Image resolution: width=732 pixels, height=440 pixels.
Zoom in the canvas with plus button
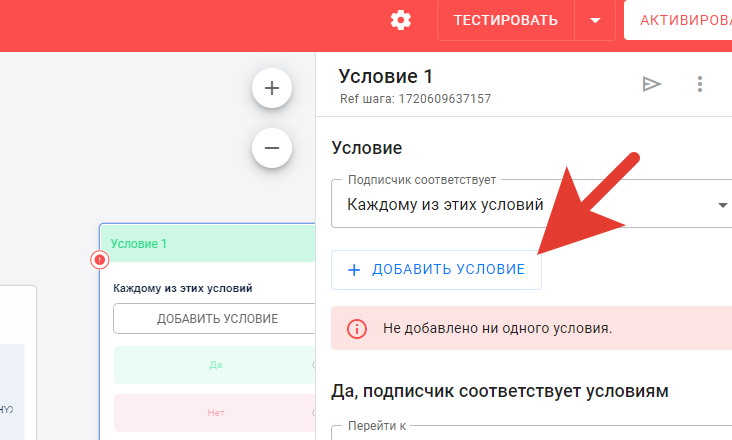272,88
